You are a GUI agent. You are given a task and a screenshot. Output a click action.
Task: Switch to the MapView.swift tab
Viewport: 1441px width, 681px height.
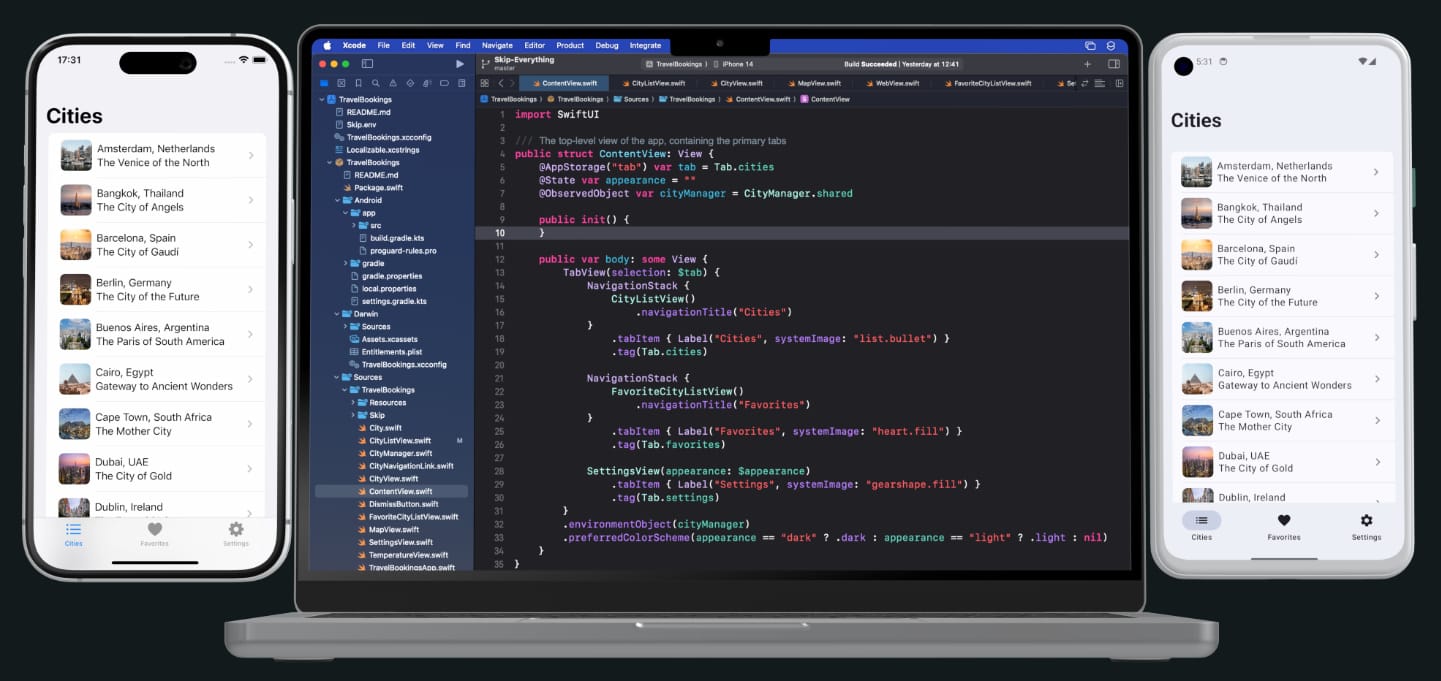[815, 83]
